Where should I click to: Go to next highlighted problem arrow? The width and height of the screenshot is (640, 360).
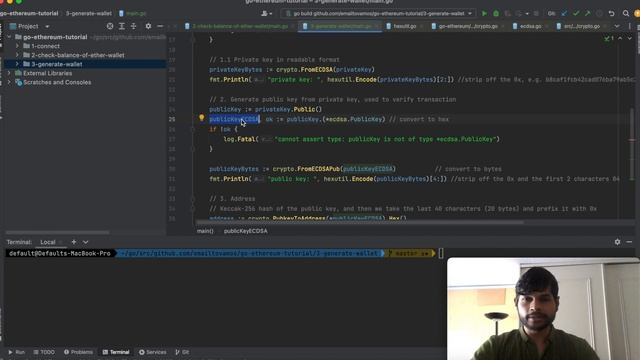[629, 38]
